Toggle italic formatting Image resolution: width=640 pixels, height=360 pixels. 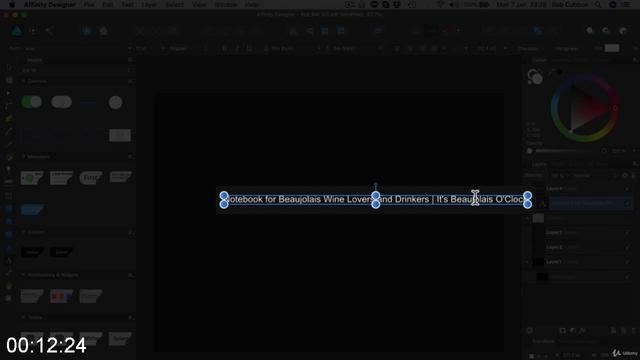click(237, 48)
